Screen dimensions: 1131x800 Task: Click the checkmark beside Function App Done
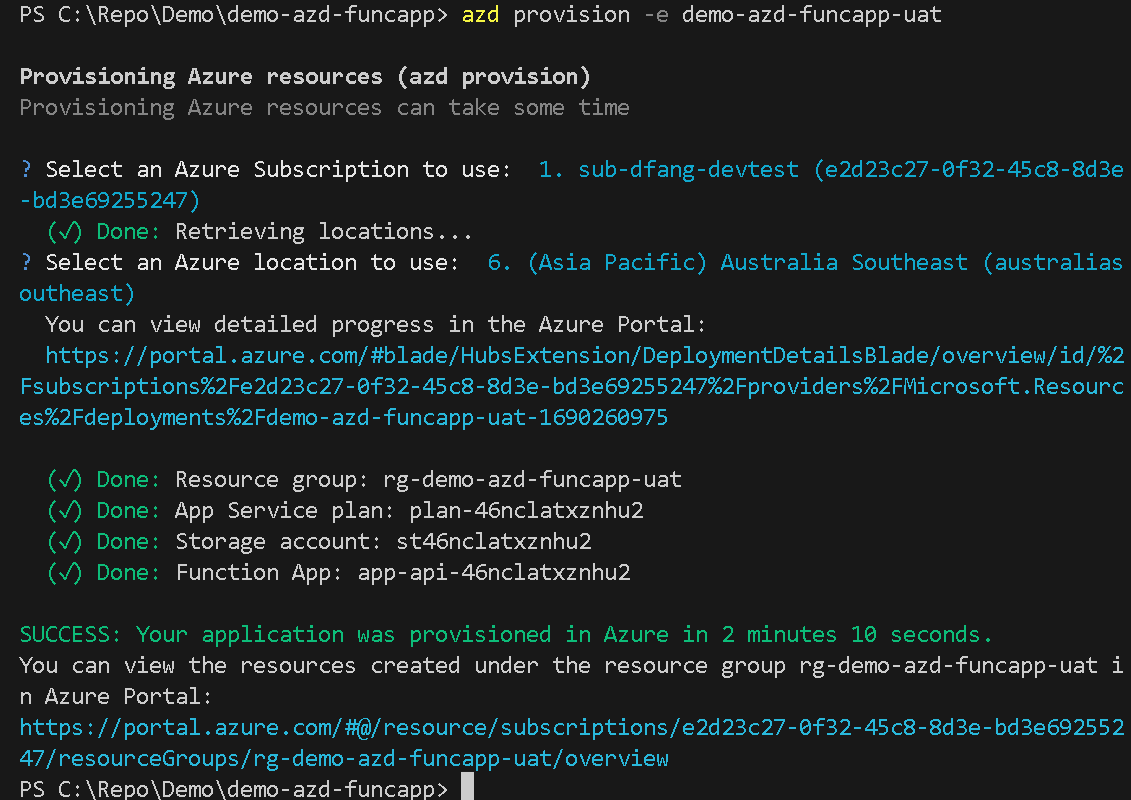pos(65,573)
